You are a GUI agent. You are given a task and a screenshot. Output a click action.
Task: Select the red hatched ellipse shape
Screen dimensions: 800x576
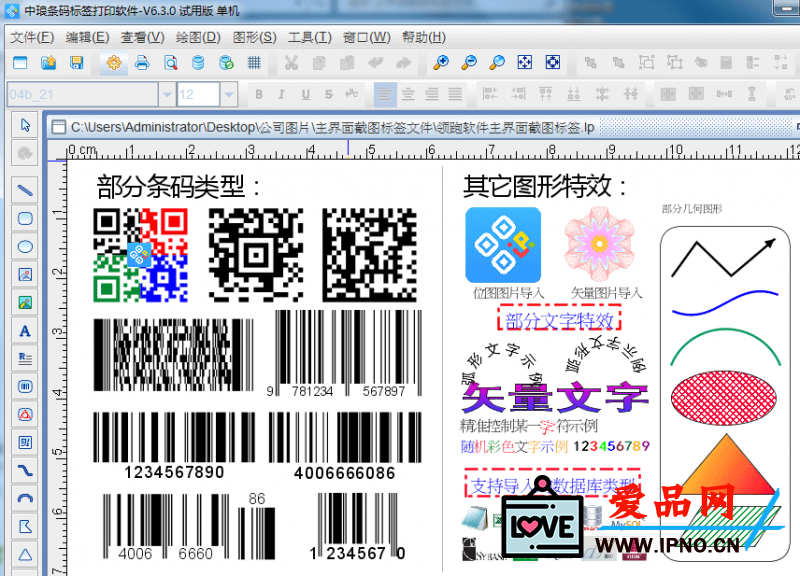click(724, 398)
